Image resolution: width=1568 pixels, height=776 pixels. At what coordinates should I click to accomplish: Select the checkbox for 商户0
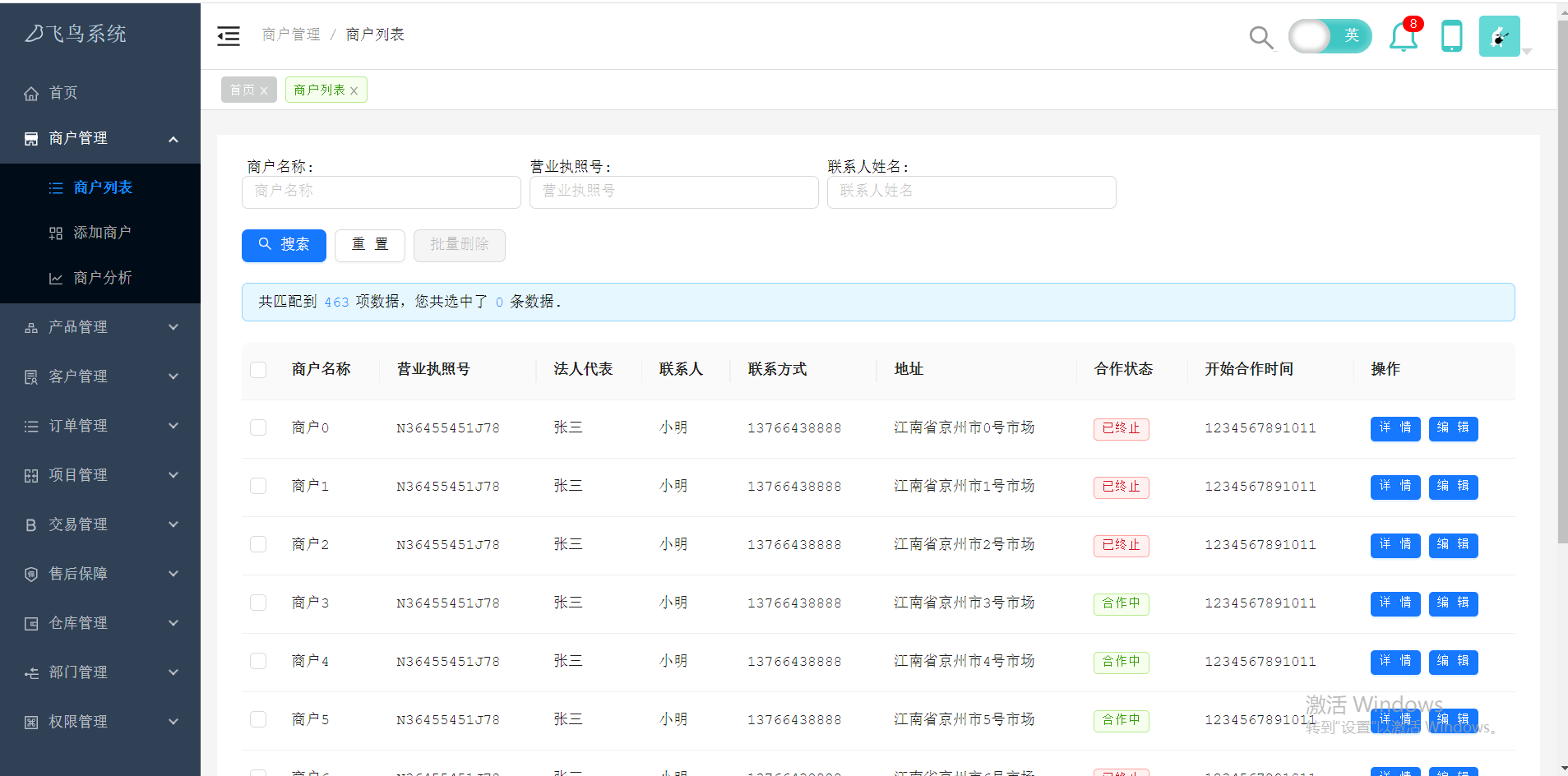[x=258, y=427]
